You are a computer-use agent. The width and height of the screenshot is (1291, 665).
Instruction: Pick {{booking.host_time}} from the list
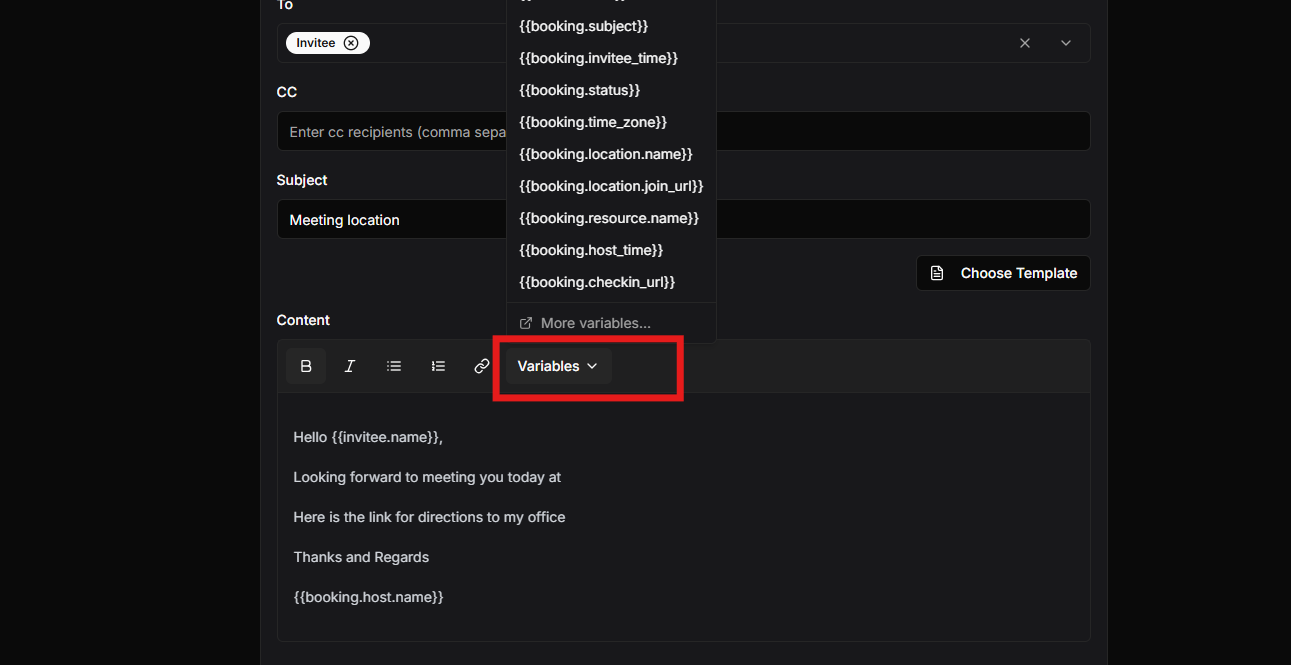591,250
